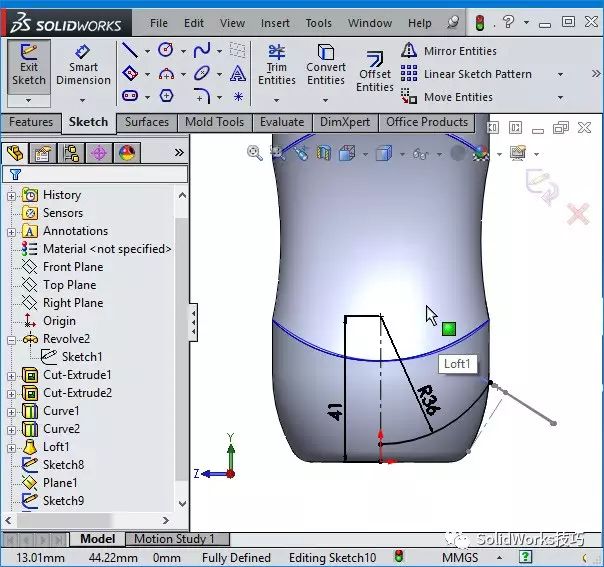This screenshot has width=604, height=567.
Task: Open the Help question mark icon
Action: 508,22
